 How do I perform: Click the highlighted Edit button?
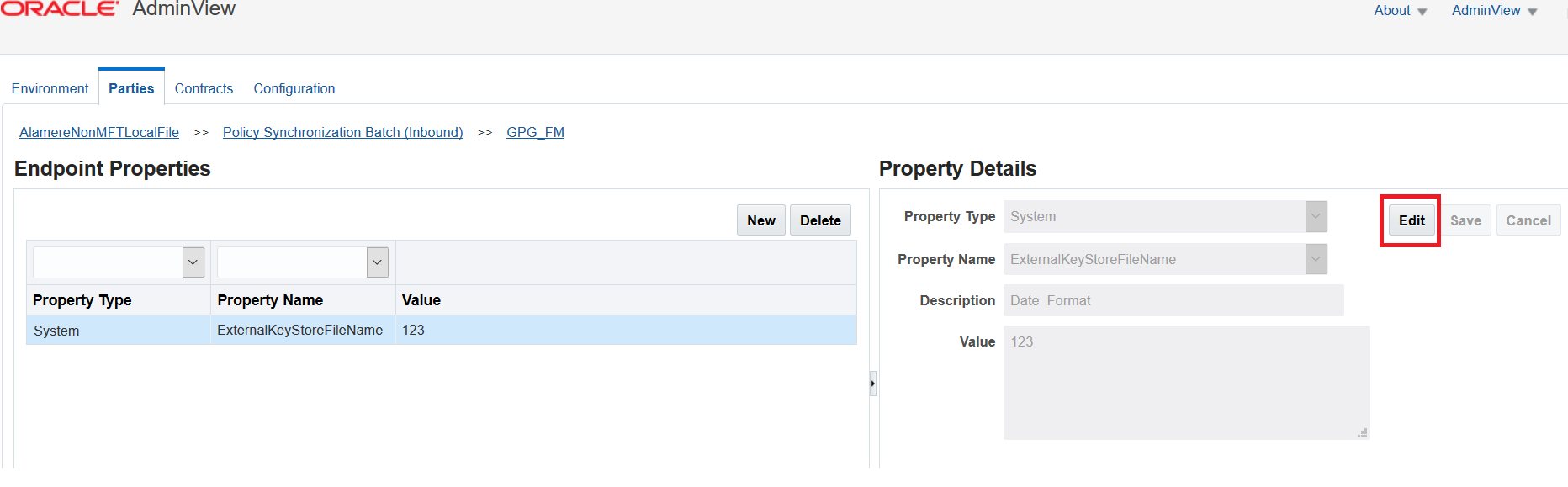[1410, 220]
